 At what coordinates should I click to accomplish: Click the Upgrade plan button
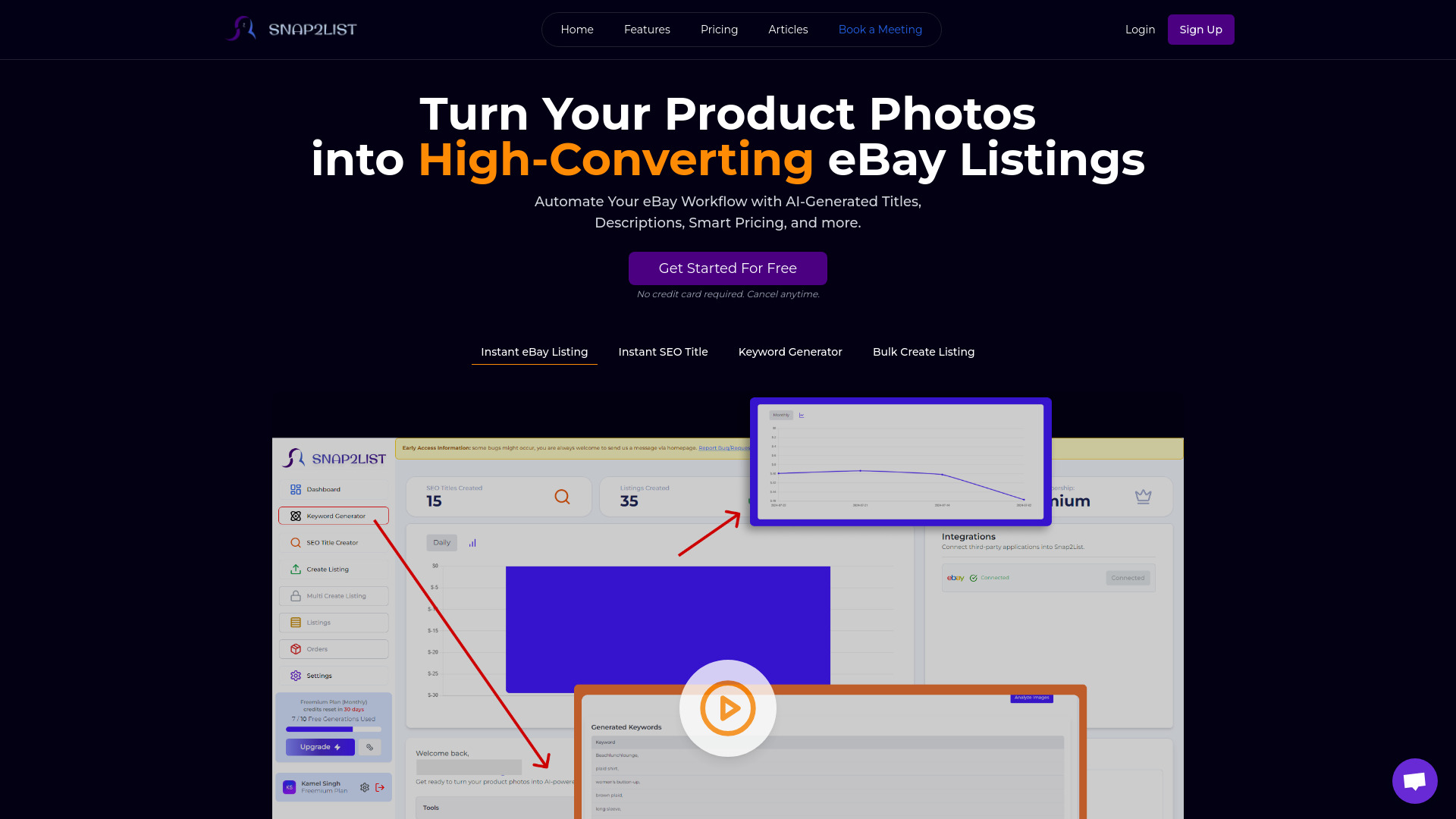[x=320, y=747]
